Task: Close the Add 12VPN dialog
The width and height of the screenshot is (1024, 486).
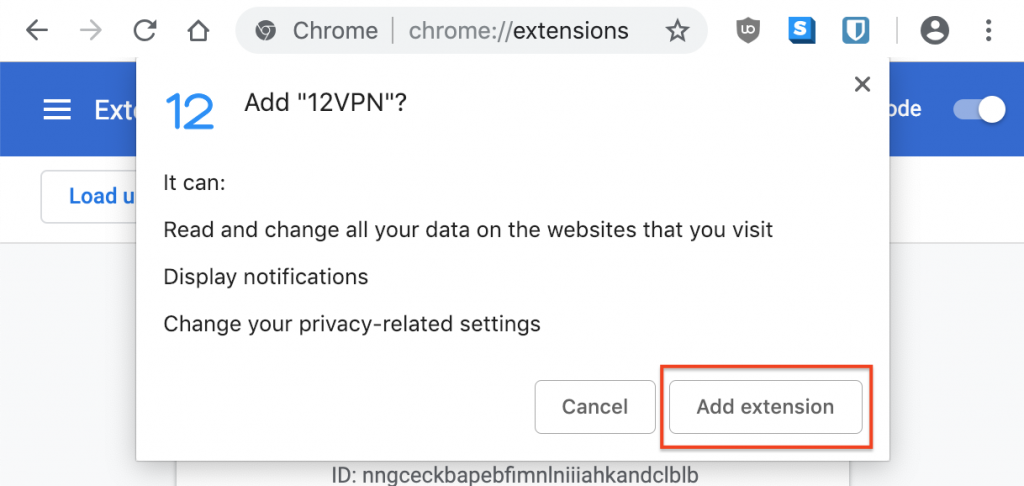Action: coord(862,85)
